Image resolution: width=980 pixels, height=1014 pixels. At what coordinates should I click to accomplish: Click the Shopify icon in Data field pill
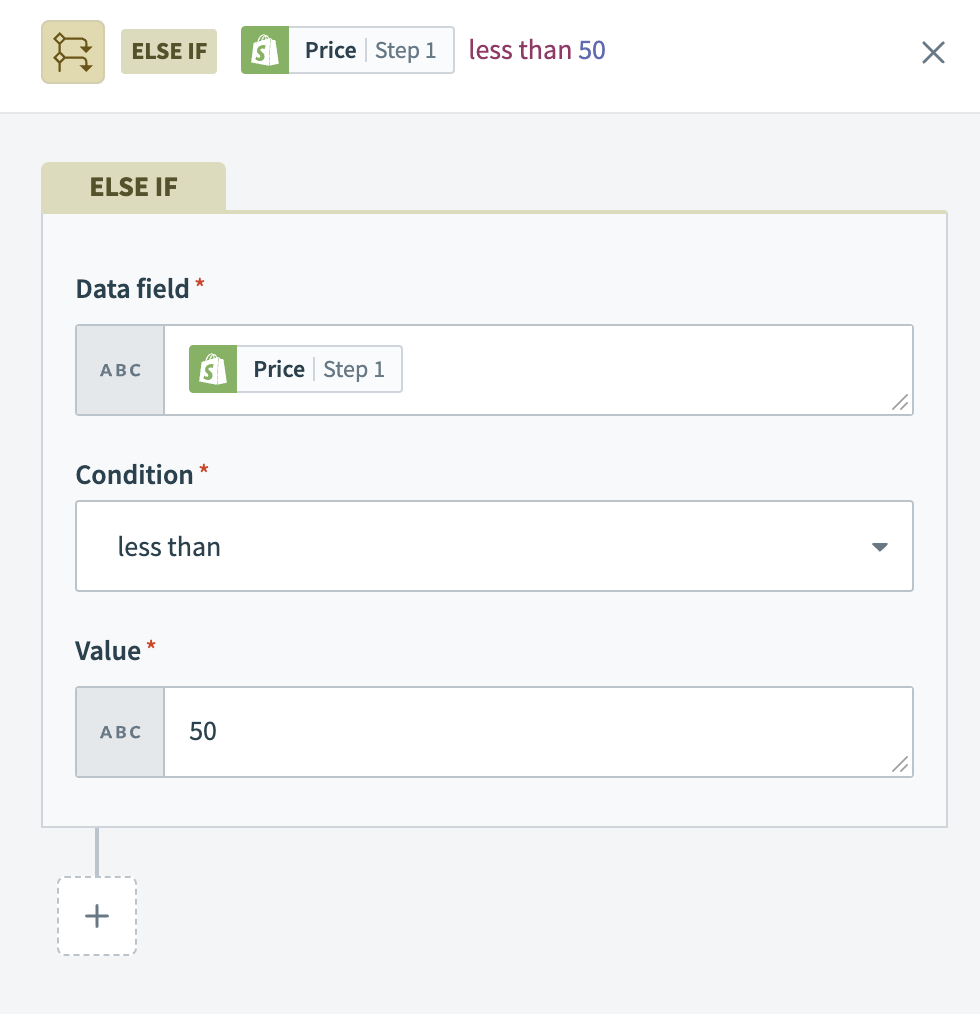tap(213, 370)
